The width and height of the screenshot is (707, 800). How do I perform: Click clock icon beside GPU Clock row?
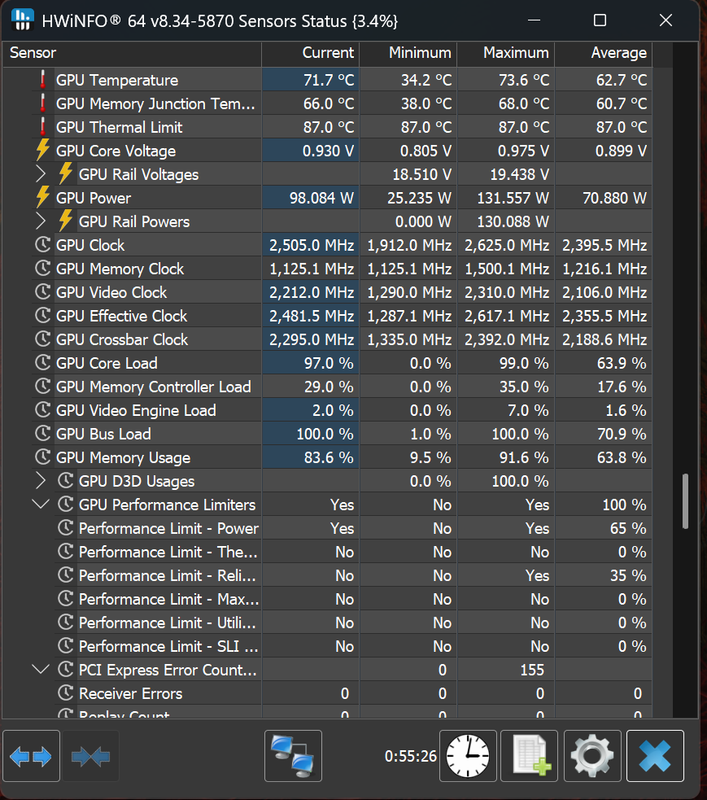click(x=43, y=244)
